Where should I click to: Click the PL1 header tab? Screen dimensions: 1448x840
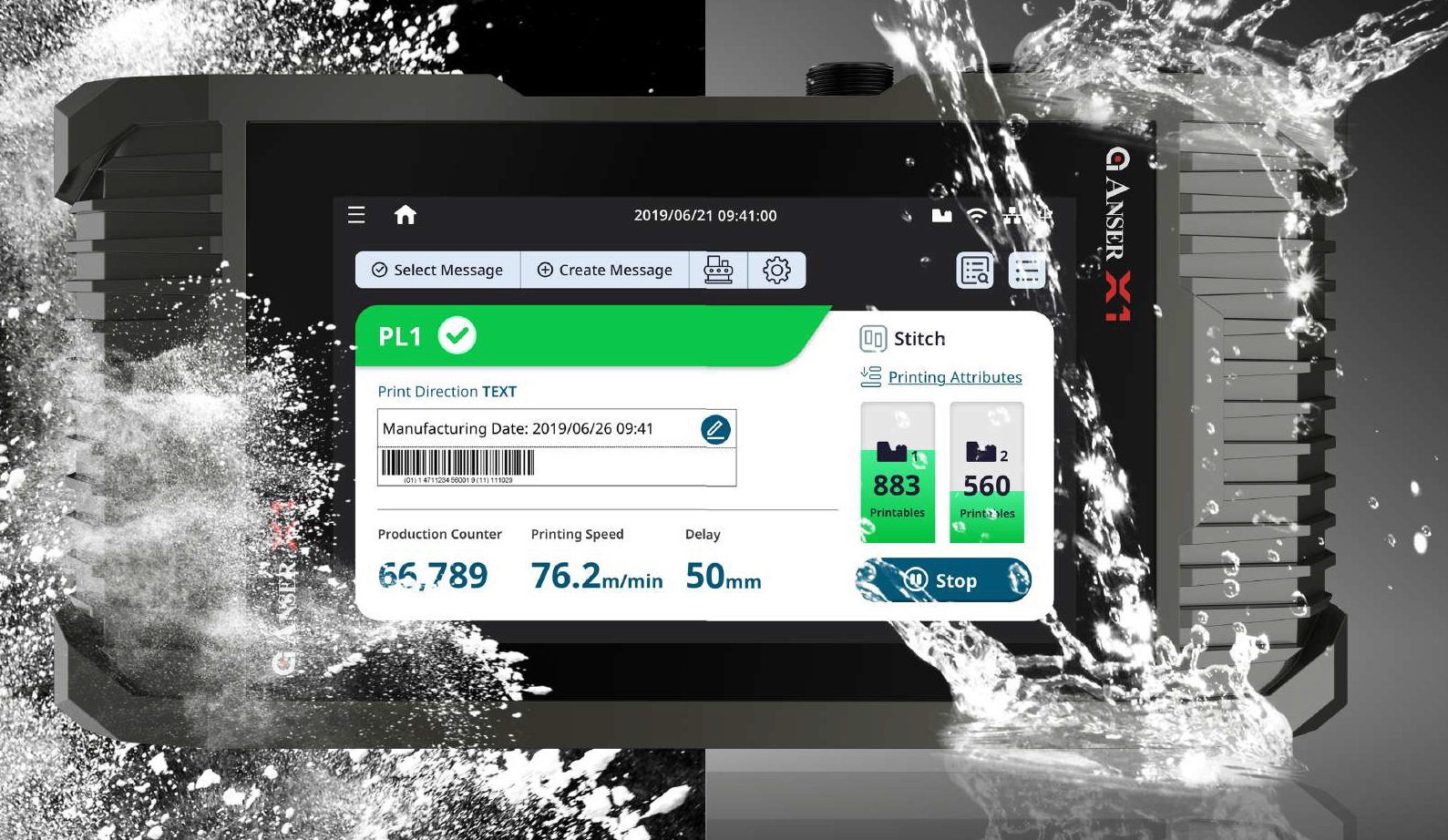592,335
